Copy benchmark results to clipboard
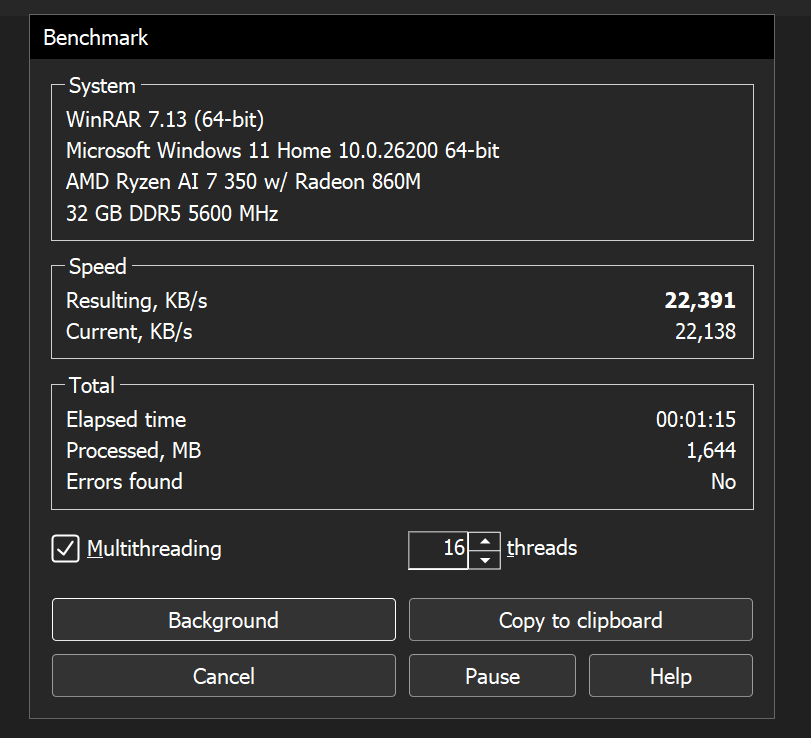 [580, 620]
